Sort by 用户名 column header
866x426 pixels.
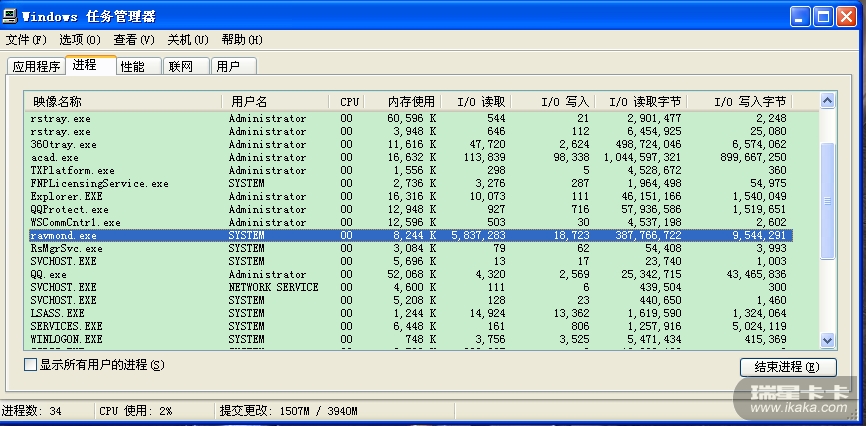(x=275, y=102)
